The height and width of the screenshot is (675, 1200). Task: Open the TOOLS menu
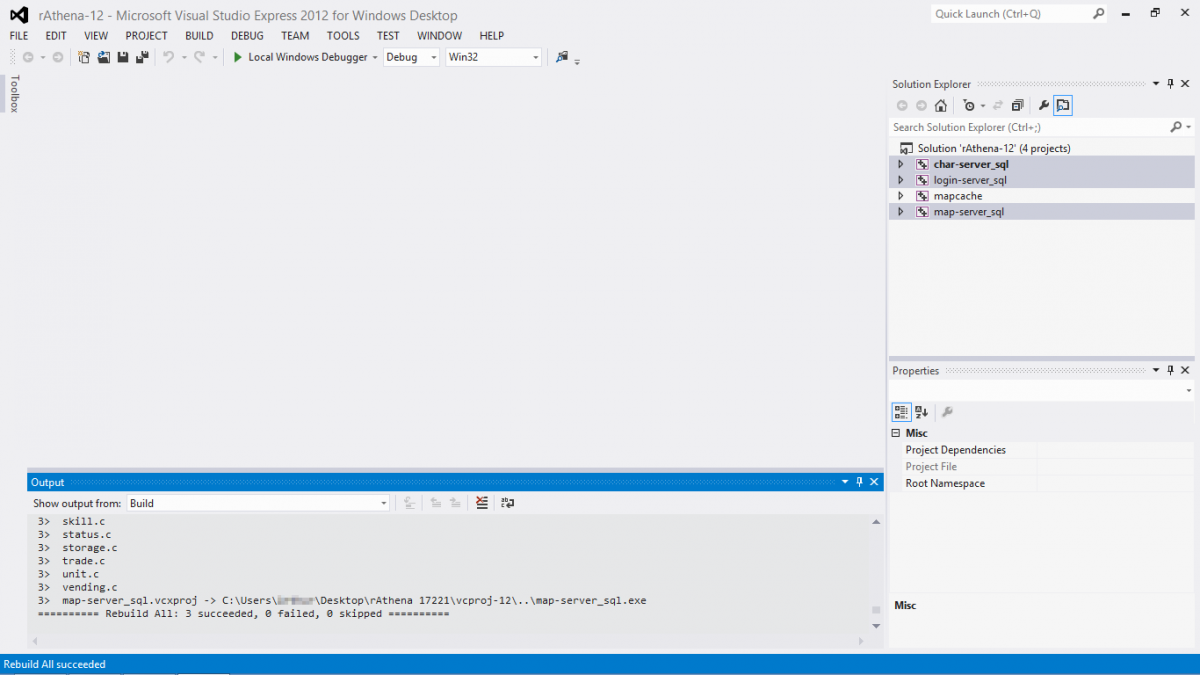tap(343, 36)
